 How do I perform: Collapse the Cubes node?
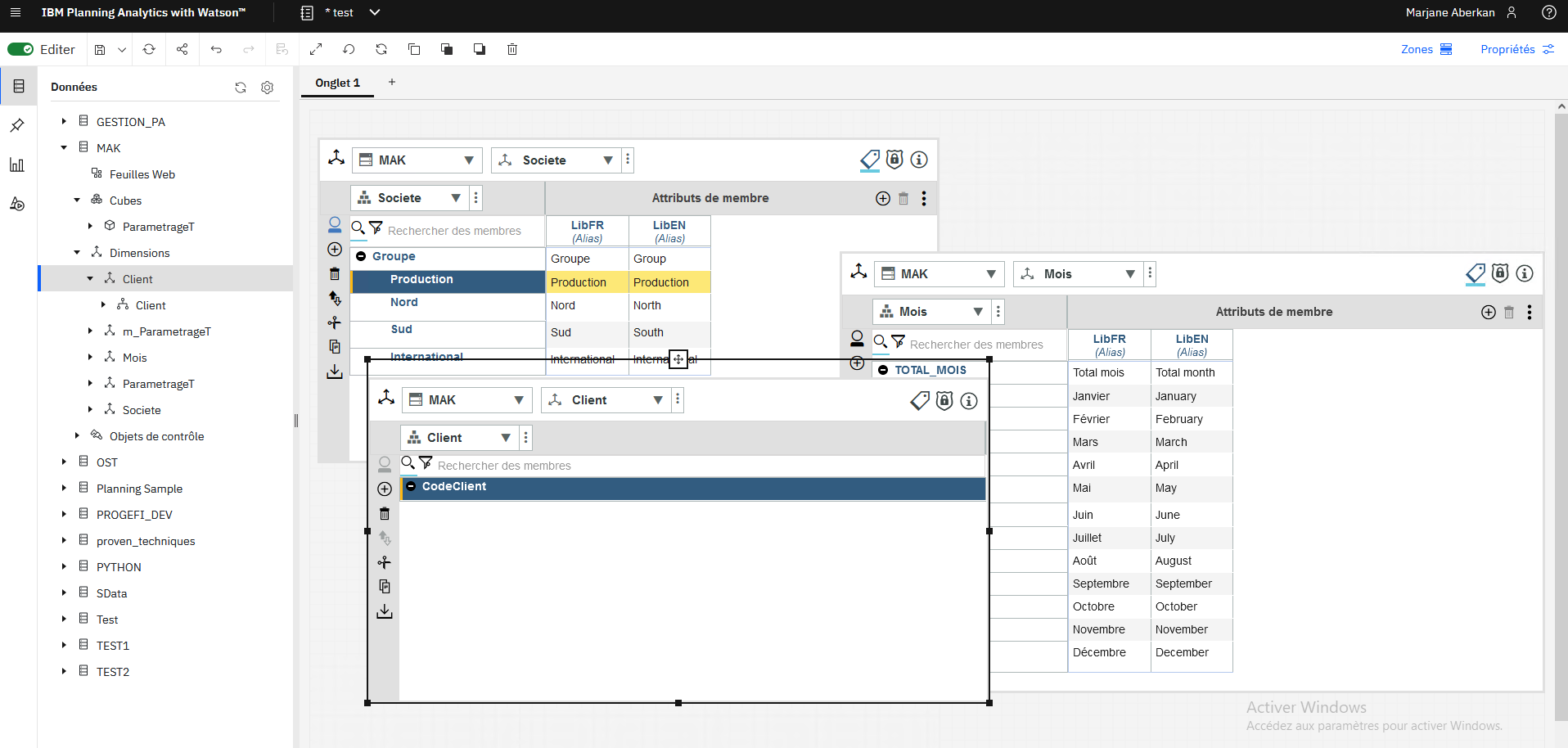(x=77, y=200)
